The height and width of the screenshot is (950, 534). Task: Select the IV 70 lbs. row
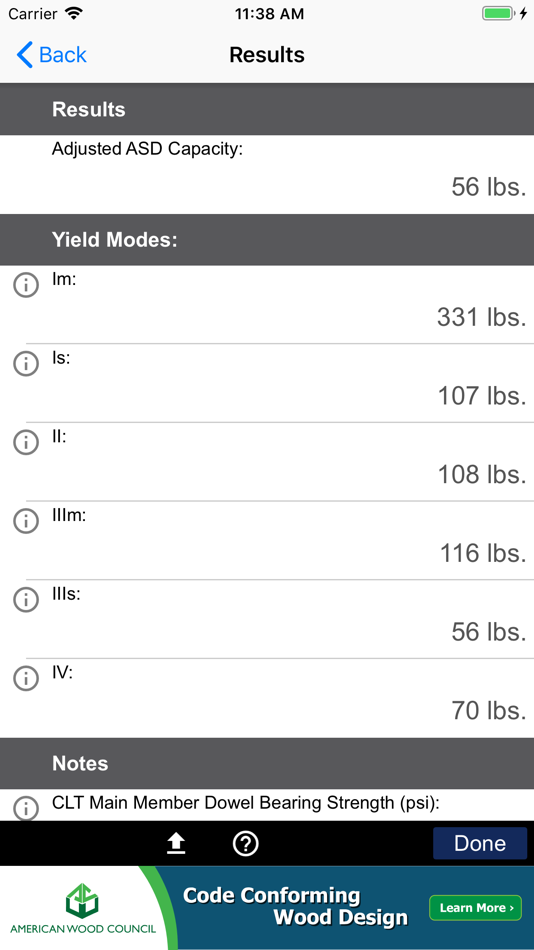267,699
